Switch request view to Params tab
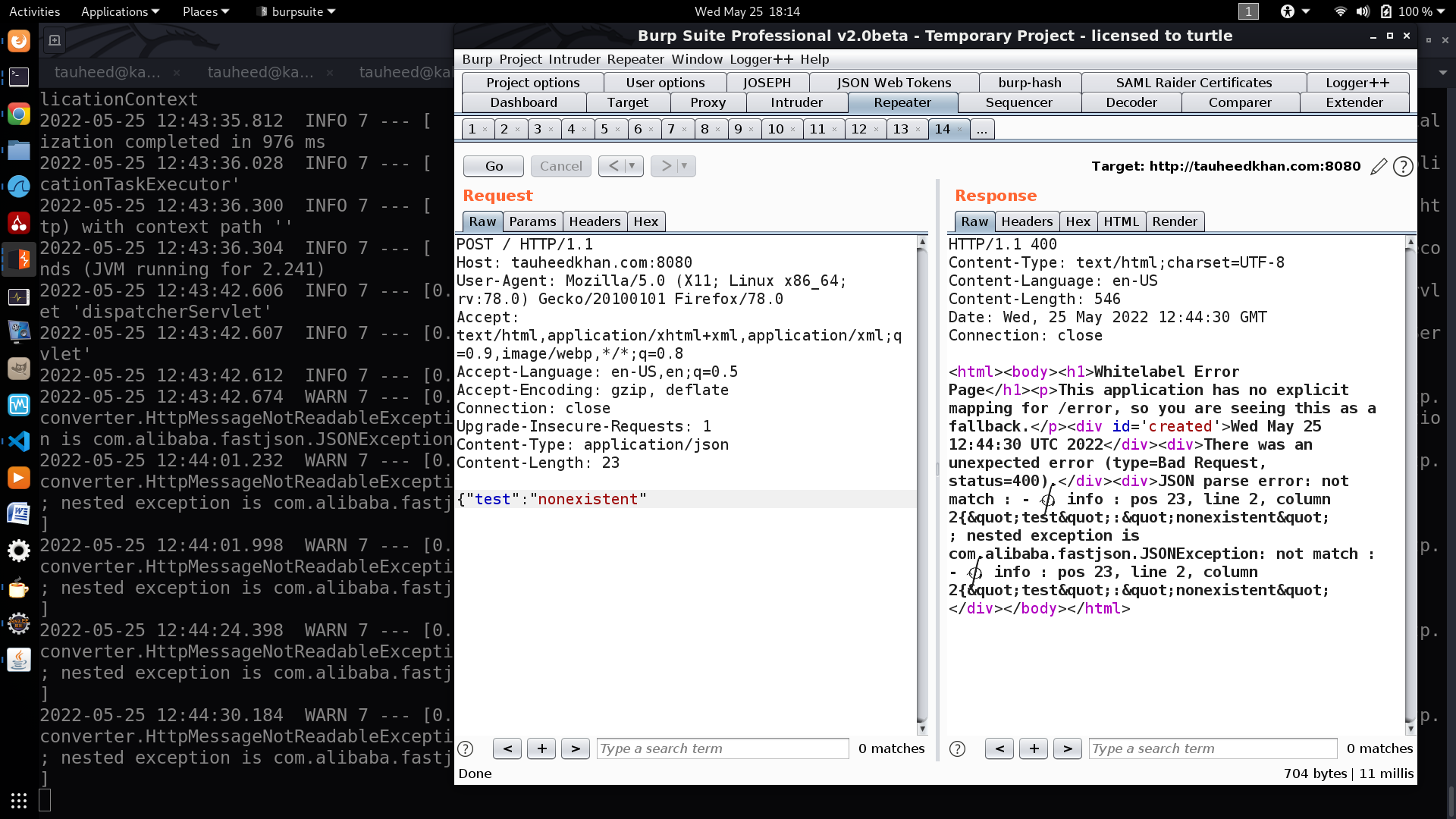The width and height of the screenshot is (1456, 819). 532,221
